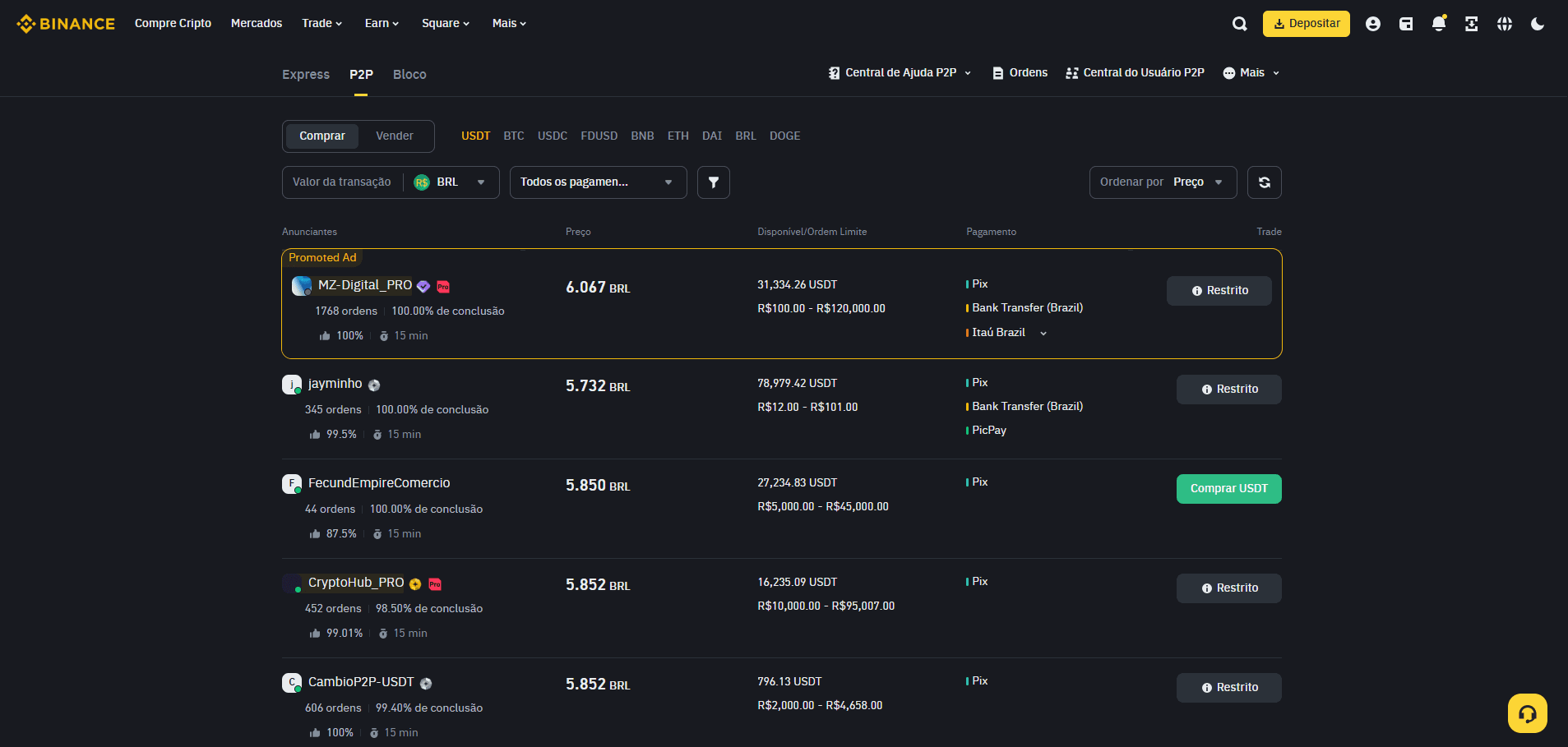Open Earn dropdown menu

tap(382, 24)
